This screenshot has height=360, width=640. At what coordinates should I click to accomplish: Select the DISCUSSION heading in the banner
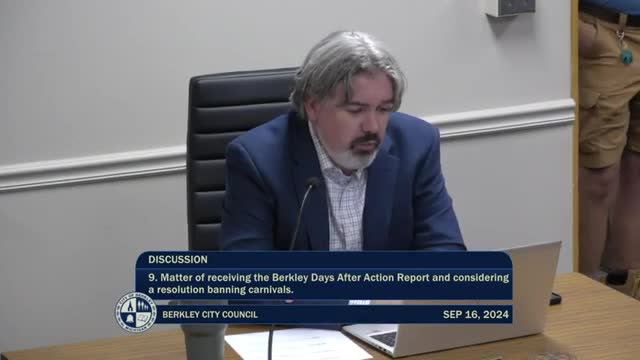(x=178, y=260)
